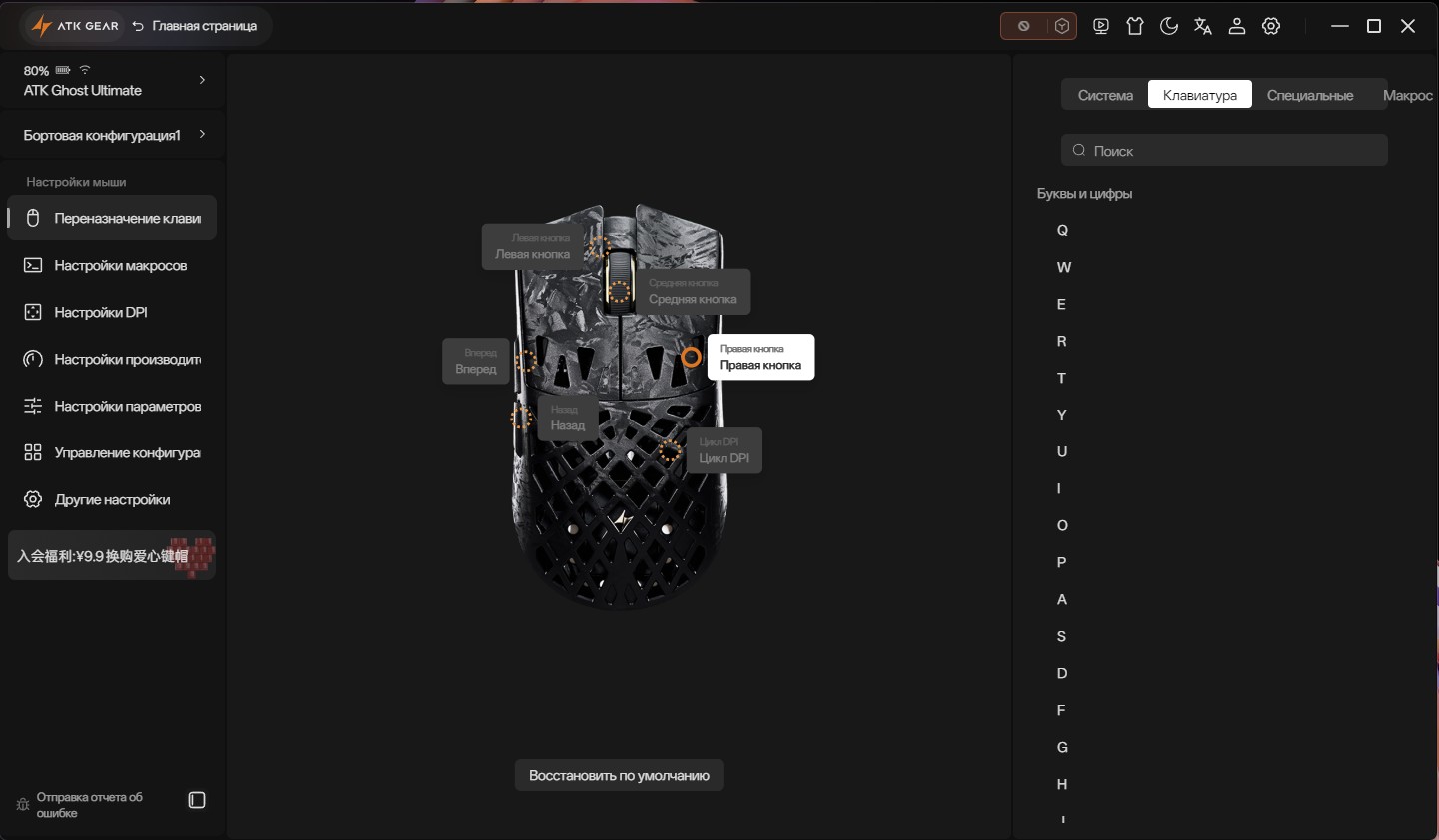The height and width of the screenshot is (840, 1439).
Task: Choose key P from the list
Action: tap(1061, 562)
